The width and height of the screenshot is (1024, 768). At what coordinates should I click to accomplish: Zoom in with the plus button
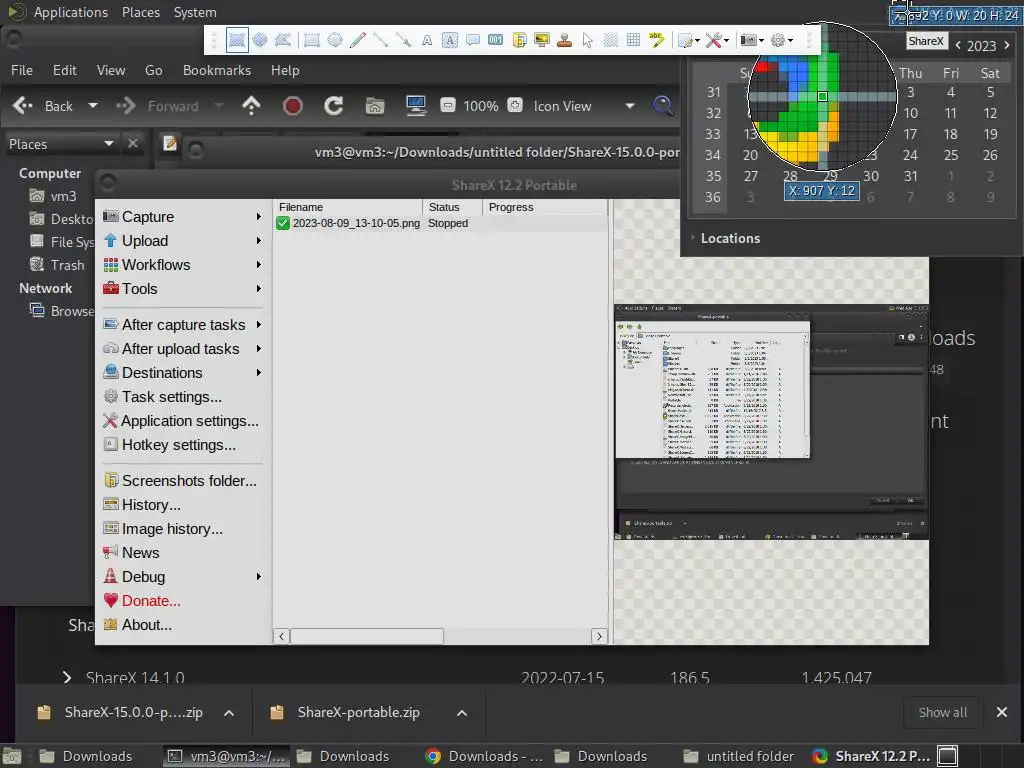[515, 105]
